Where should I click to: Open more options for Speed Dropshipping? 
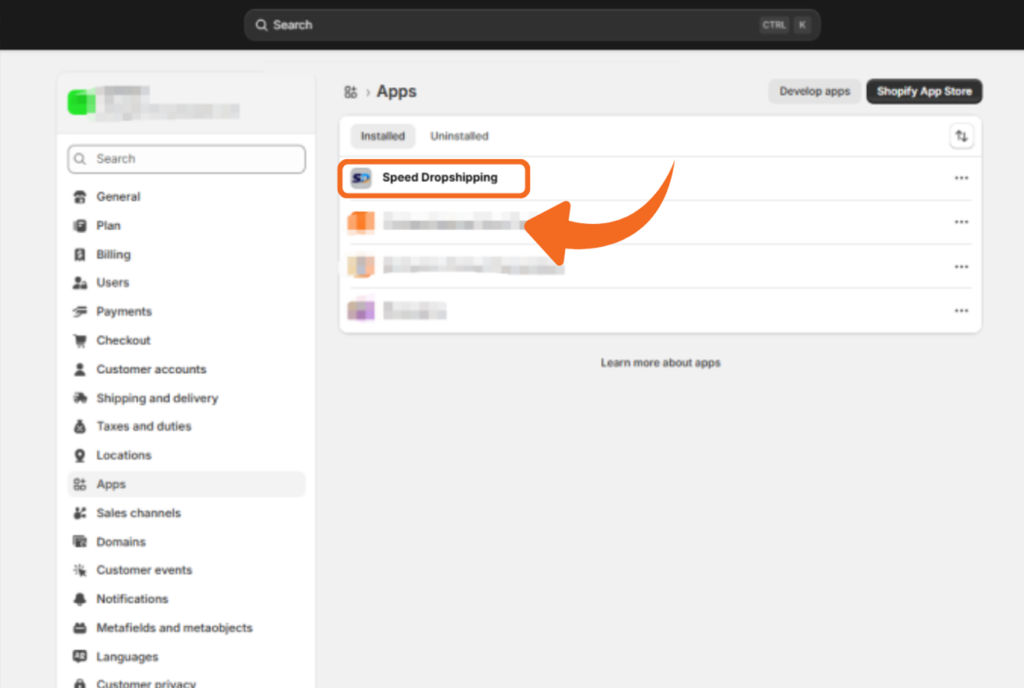tap(961, 178)
